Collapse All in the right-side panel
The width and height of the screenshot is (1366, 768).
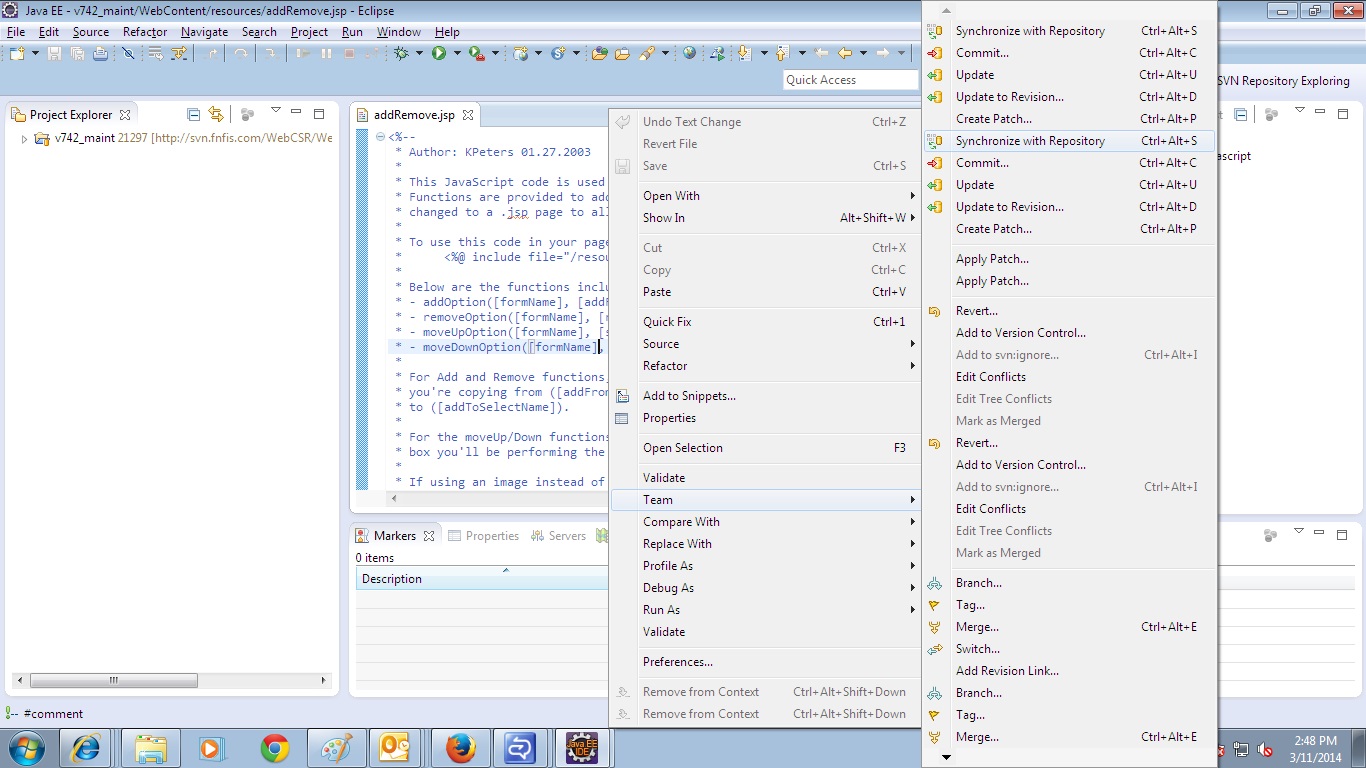pos(1240,115)
